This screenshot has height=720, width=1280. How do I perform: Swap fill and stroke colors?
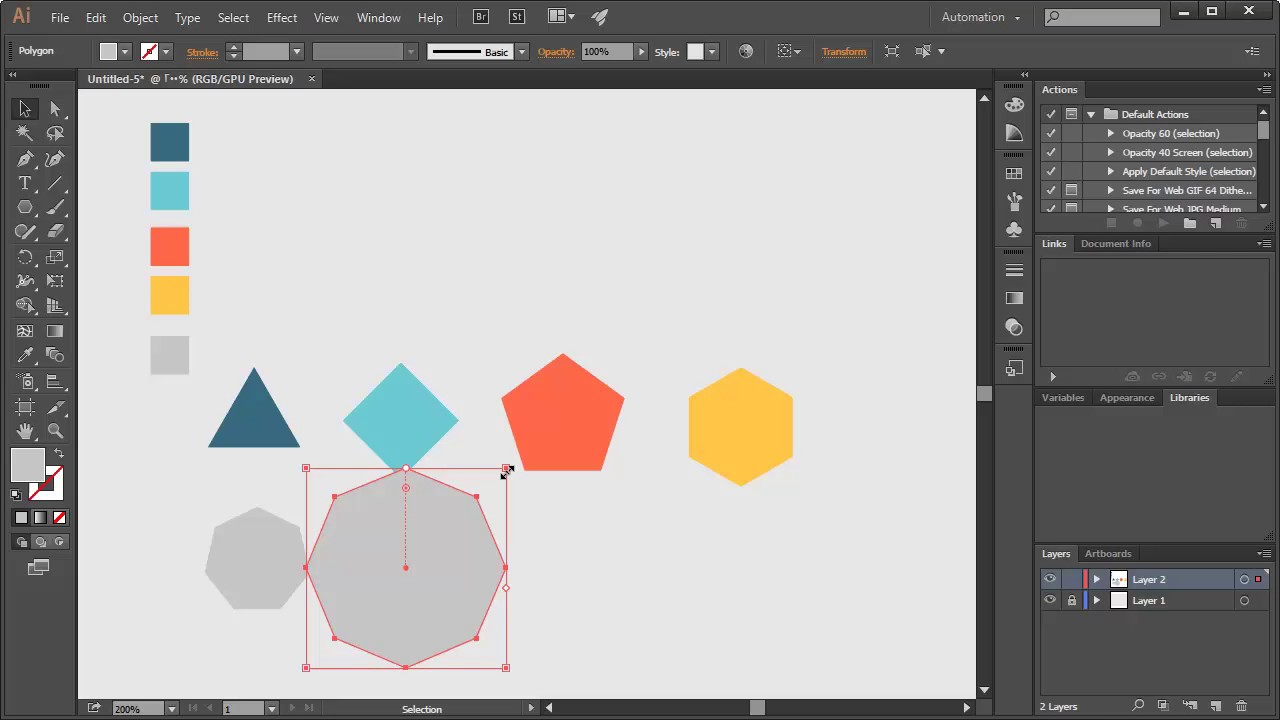click(59, 454)
